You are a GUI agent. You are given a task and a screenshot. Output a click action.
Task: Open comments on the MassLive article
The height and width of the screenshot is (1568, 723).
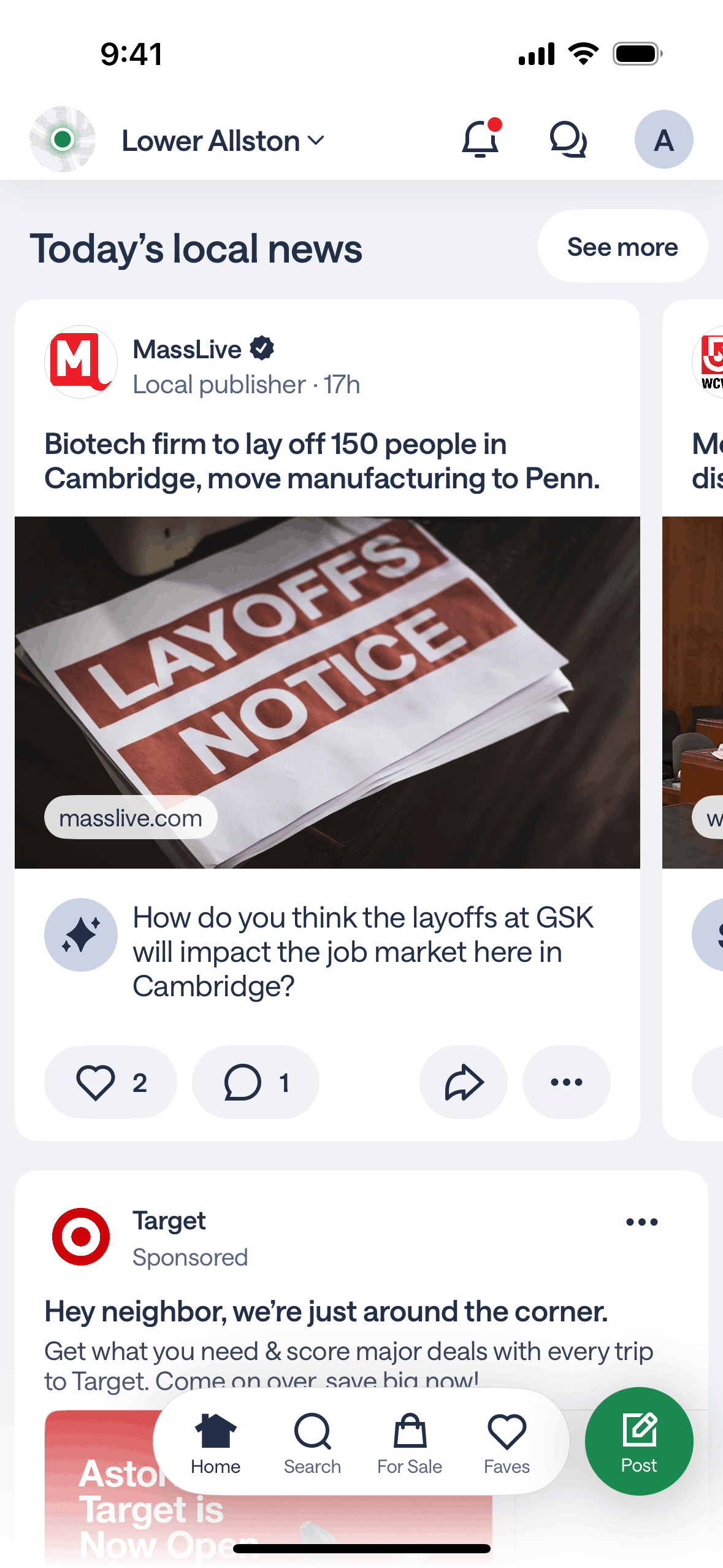tap(255, 1082)
